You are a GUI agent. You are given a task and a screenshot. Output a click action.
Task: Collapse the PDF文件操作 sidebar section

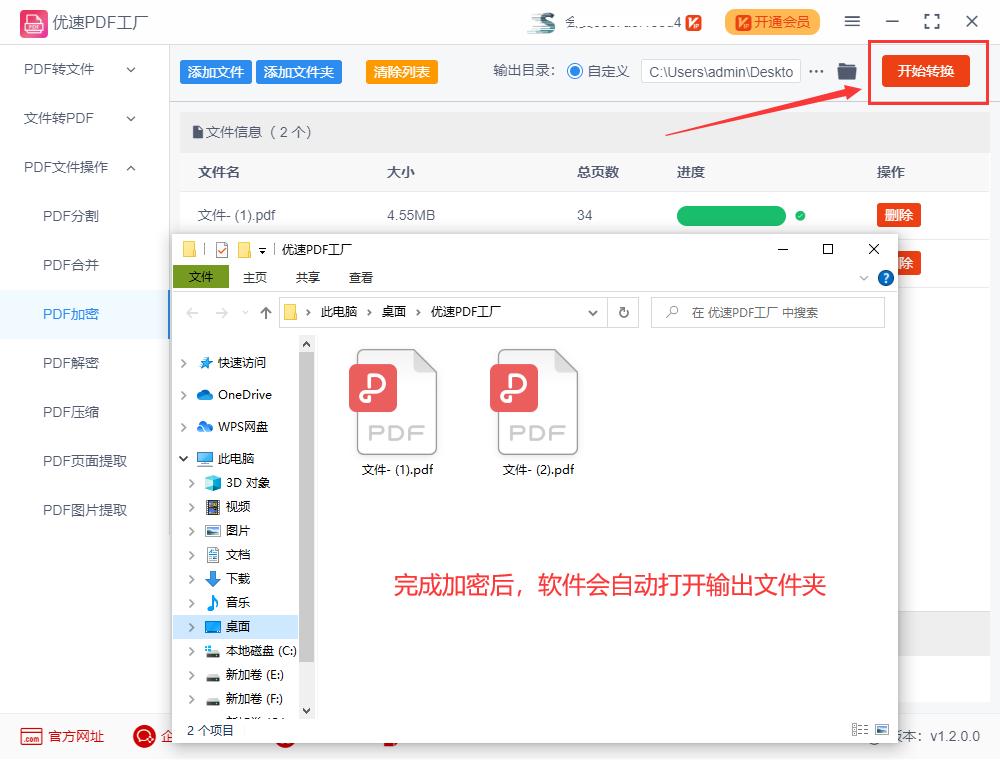tap(130, 167)
